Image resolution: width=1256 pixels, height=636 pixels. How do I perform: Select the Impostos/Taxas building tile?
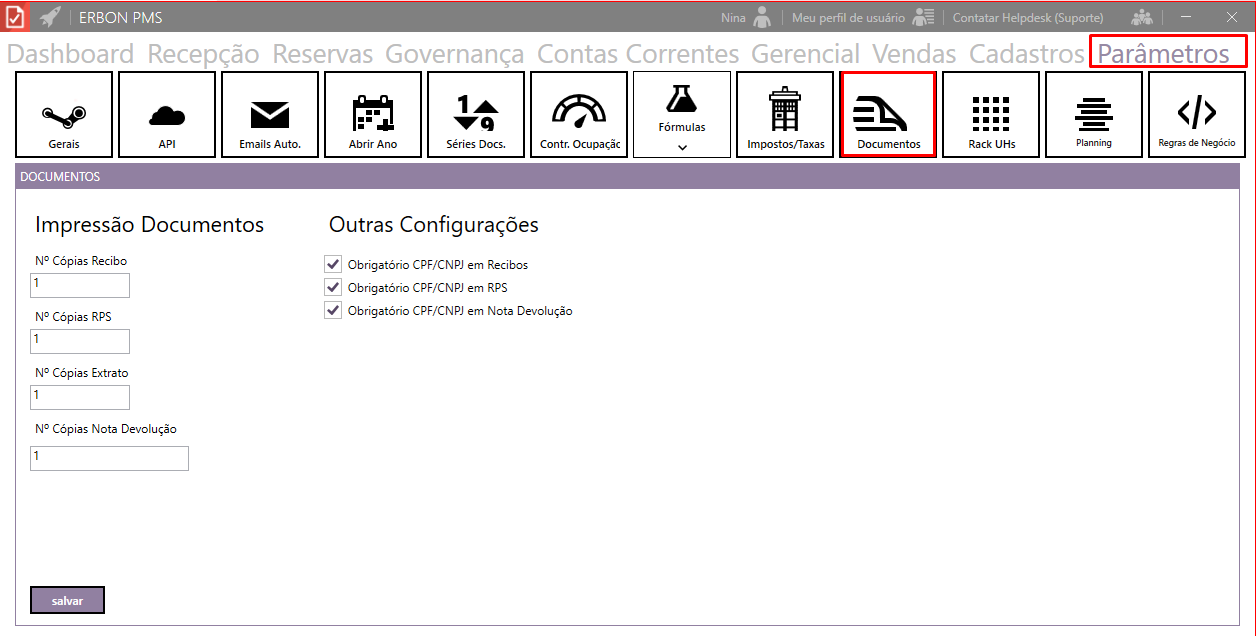click(x=785, y=115)
